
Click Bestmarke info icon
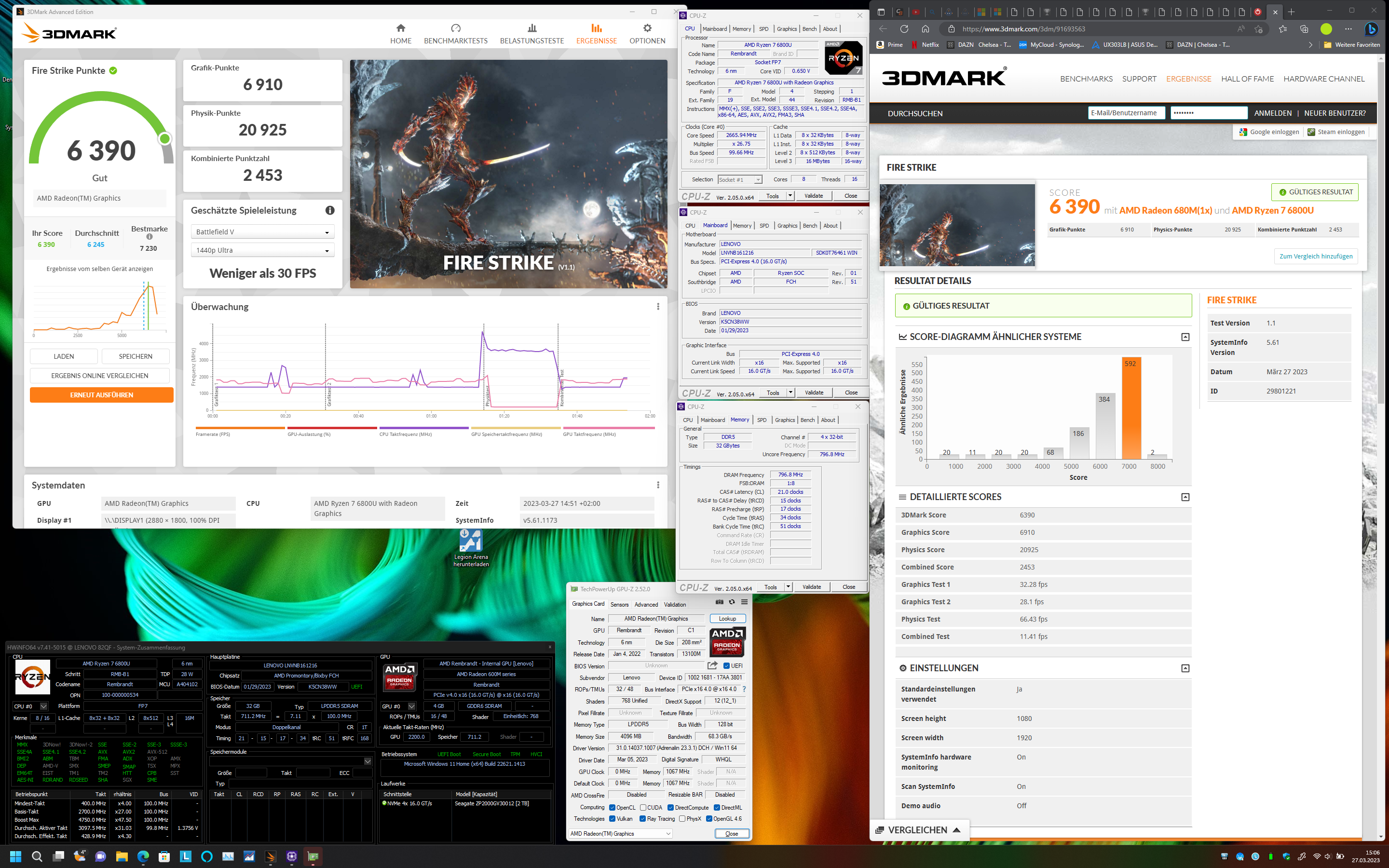point(149,236)
